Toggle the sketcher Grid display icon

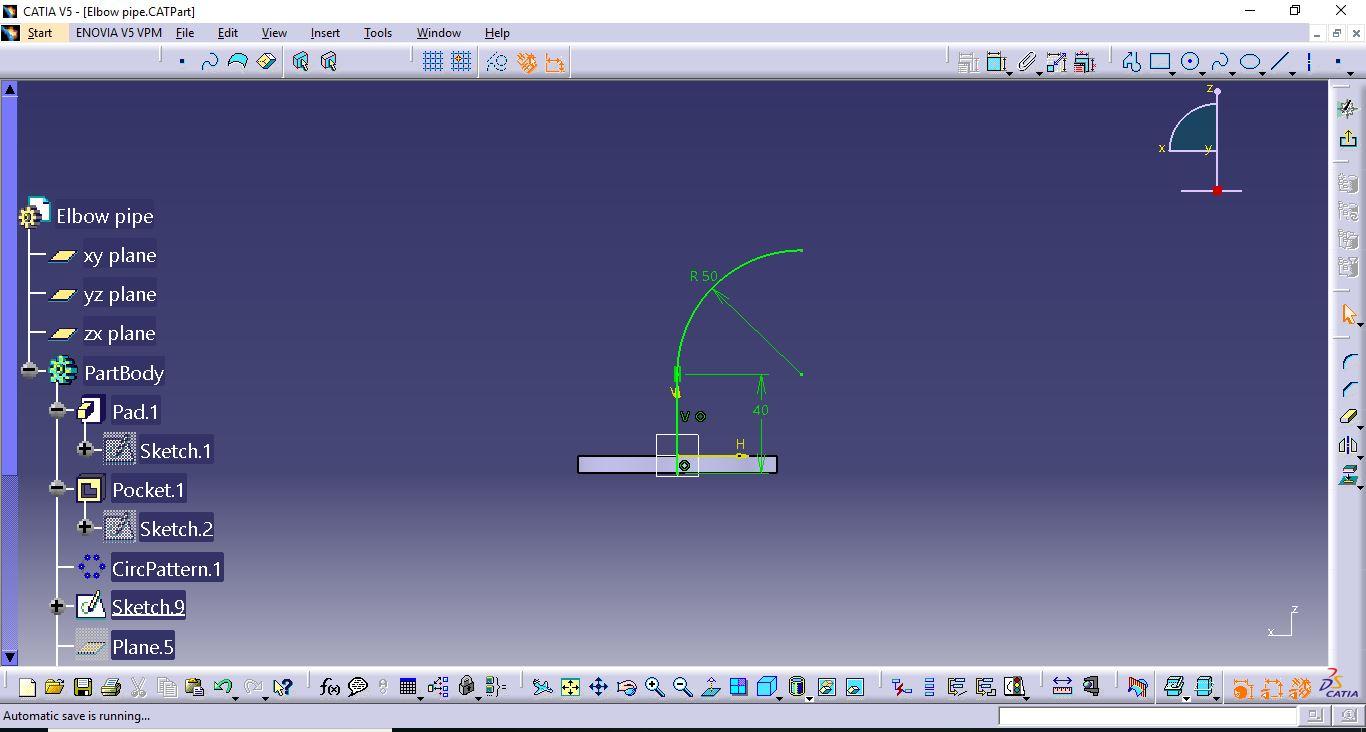[433, 62]
